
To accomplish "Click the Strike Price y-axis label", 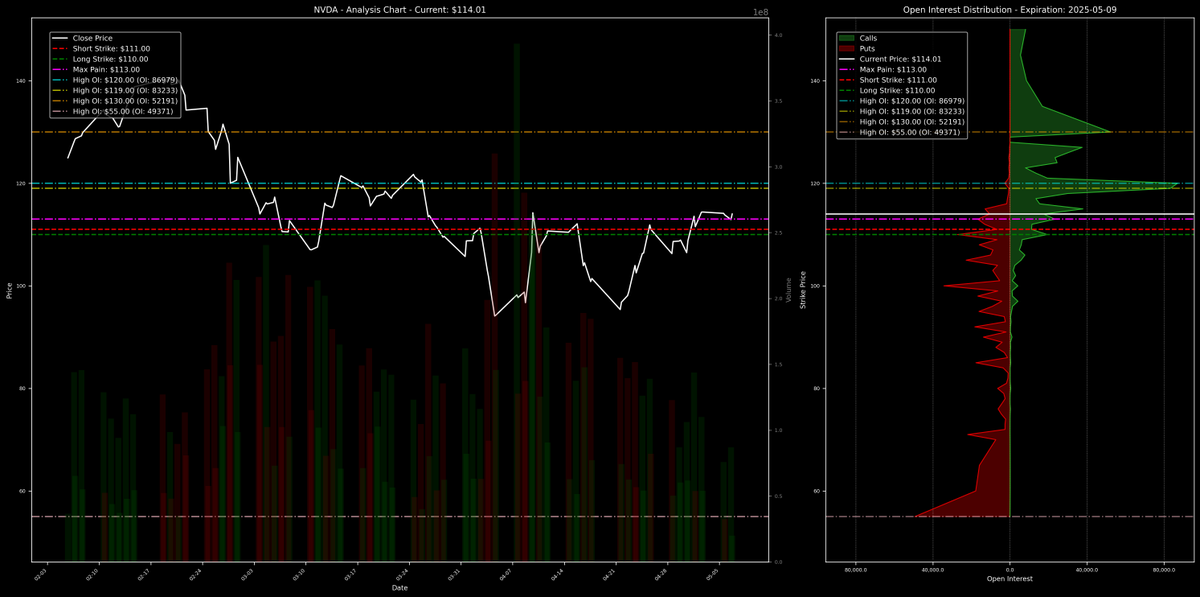I will tap(802, 290).
